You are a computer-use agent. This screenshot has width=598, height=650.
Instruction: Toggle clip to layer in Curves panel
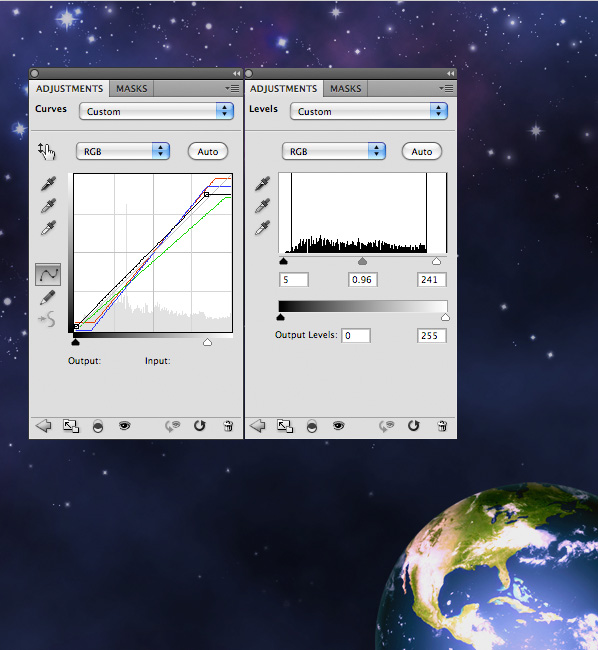click(x=98, y=426)
